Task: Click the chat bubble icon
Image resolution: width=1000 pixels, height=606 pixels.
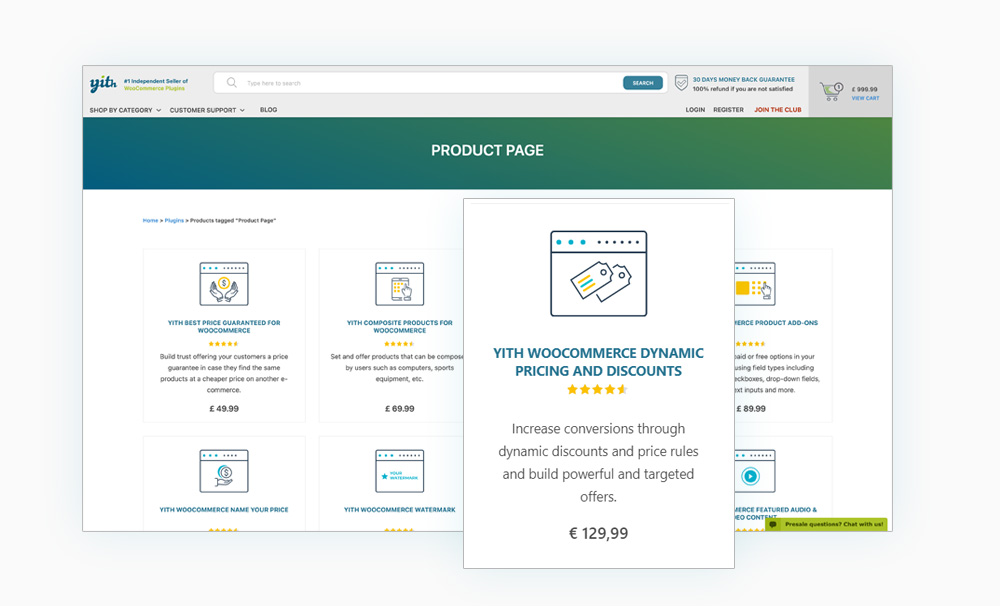Action: pos(774,524)
